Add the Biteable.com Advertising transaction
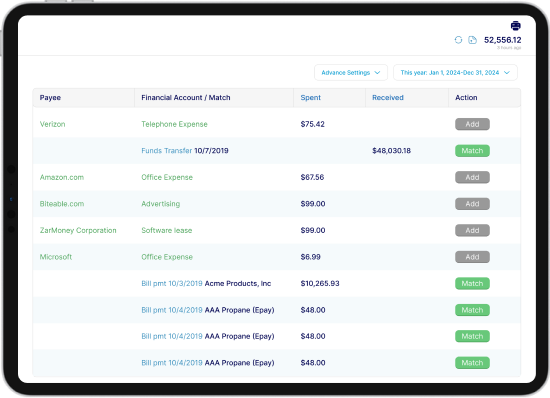550x398 pixels. point(472,204)
